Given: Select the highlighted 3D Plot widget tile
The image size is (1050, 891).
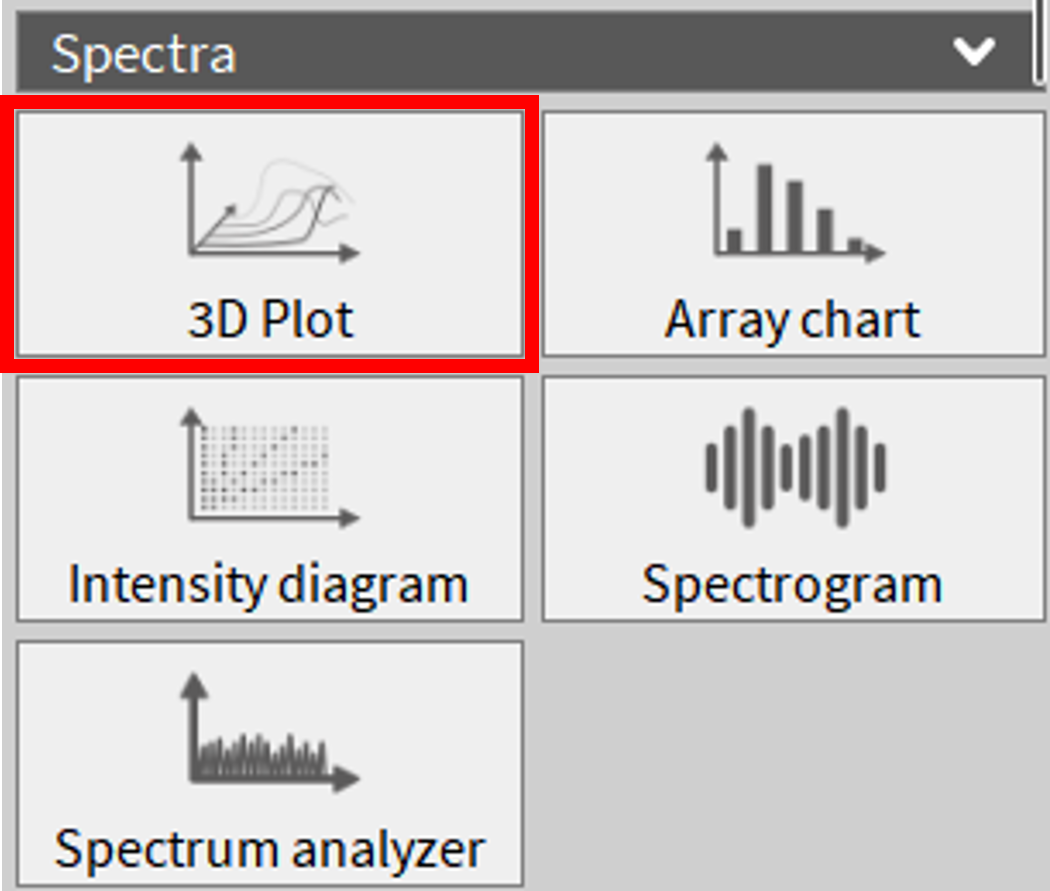Looking at the screenshot, I should pyautogui.click(x=270, y=233).
